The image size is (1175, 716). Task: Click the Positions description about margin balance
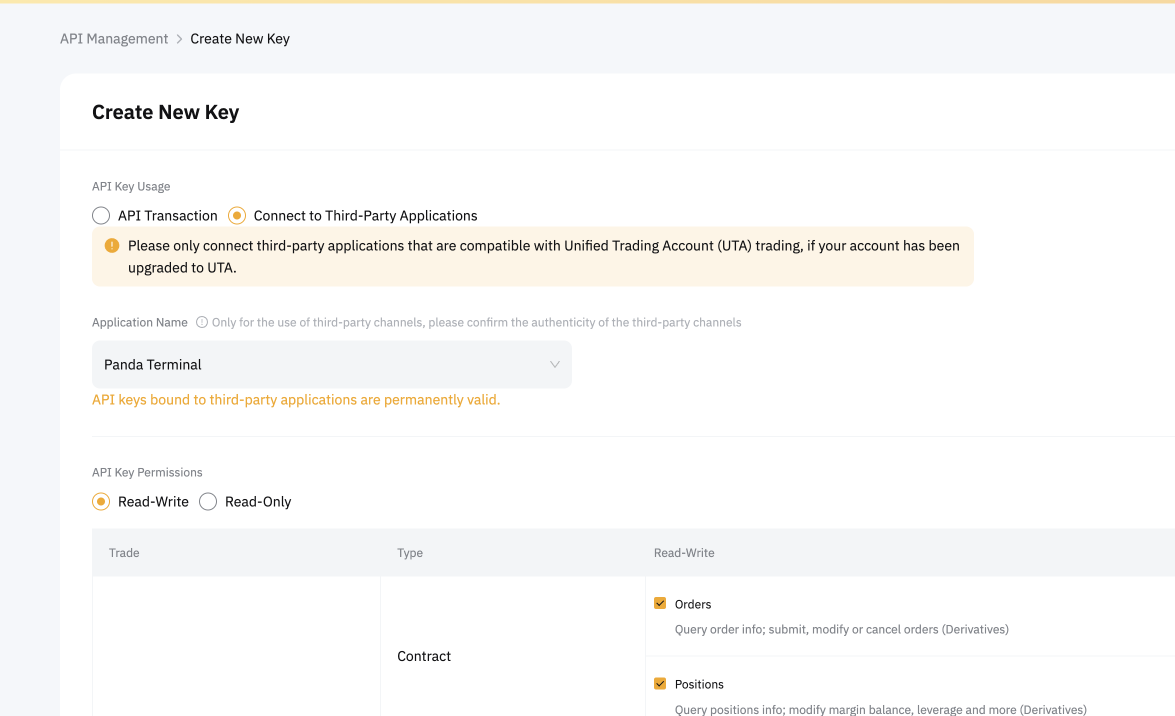881,709
